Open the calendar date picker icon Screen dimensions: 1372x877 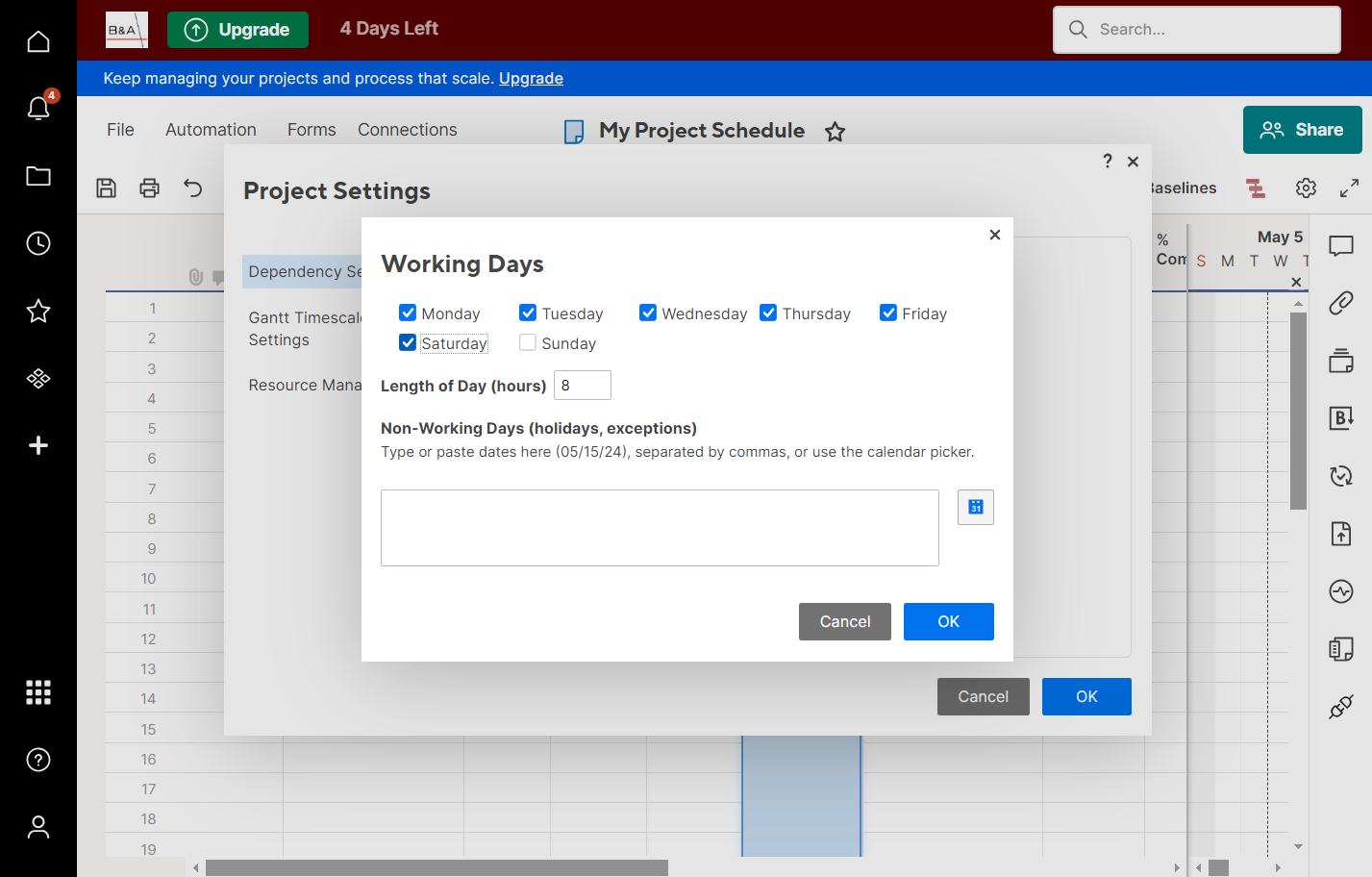(x=976, y=507)
